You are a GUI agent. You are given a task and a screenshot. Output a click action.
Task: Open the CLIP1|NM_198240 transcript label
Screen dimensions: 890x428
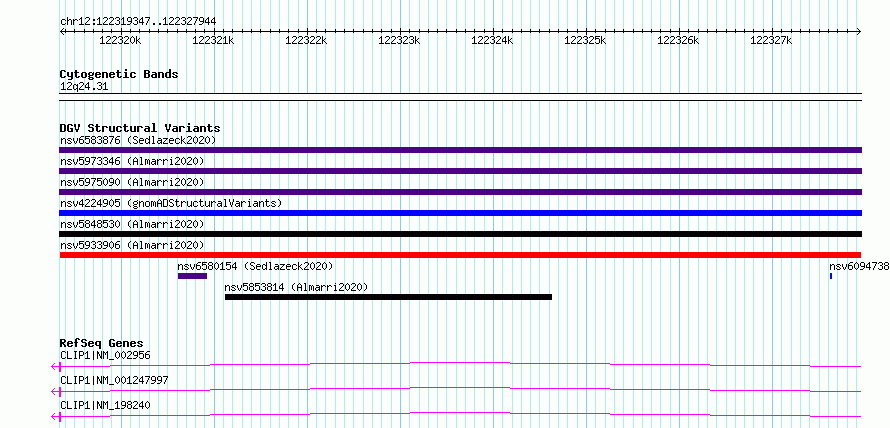coord(105,405)
